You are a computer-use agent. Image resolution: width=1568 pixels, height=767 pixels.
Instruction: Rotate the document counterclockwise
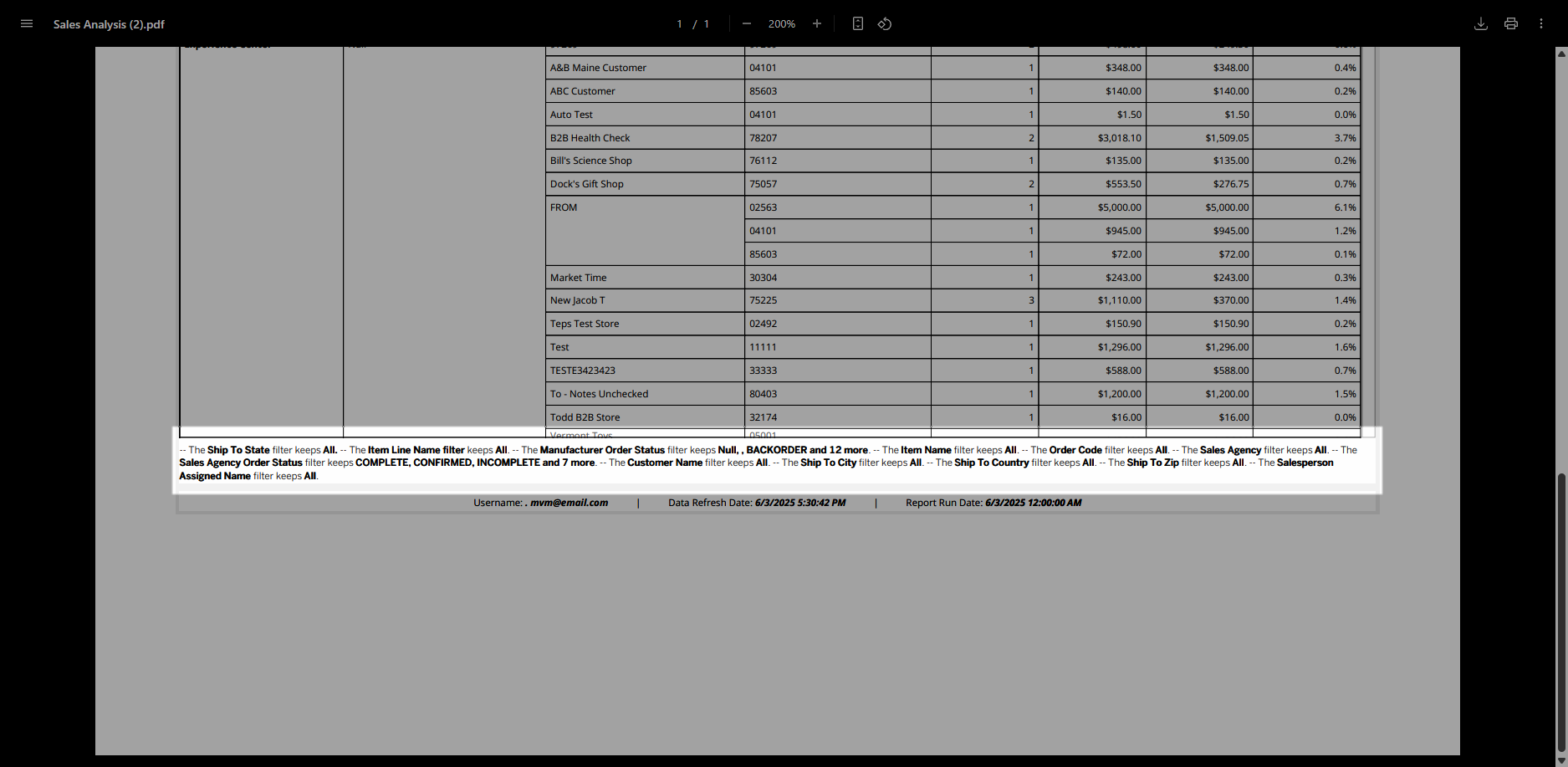pos(885,23)
